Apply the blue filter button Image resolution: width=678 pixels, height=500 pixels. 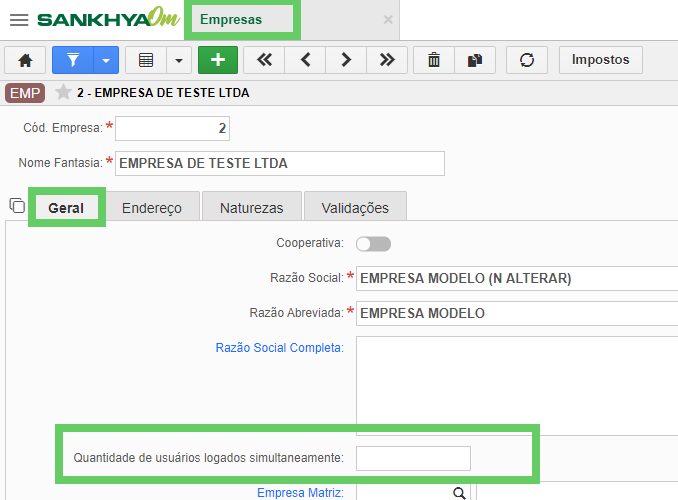[x=73, y=60]
